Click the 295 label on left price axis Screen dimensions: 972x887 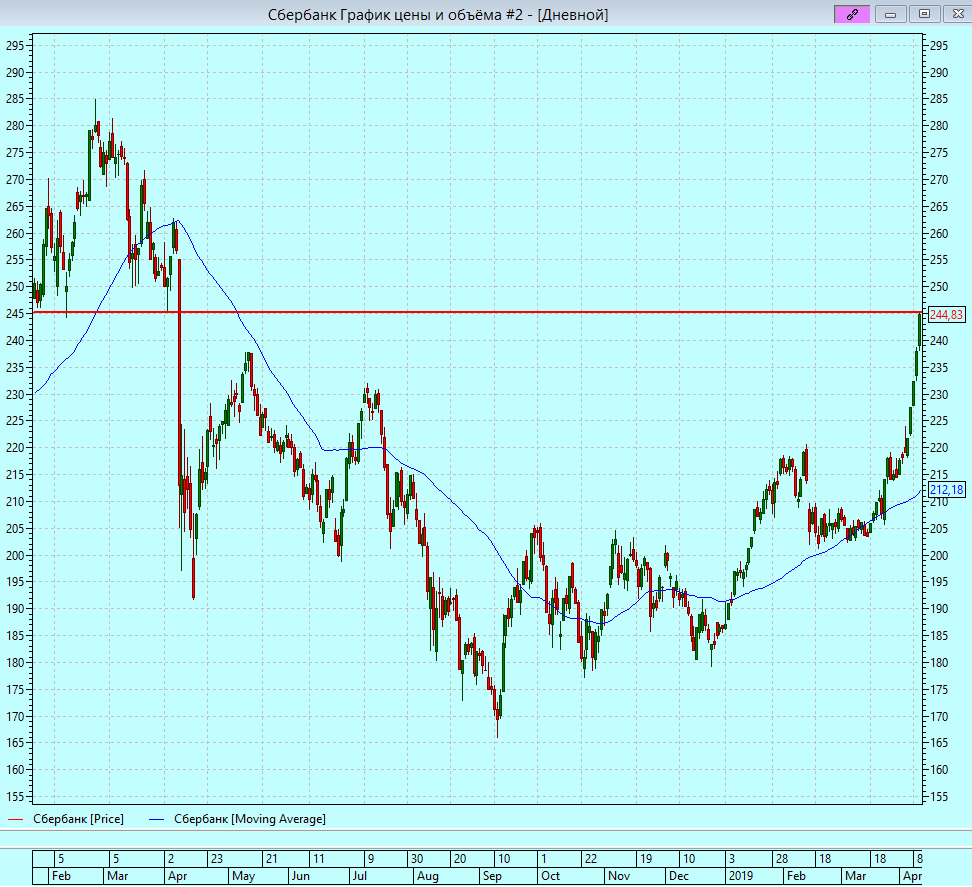pyautogui.click(x=15, y=46)
